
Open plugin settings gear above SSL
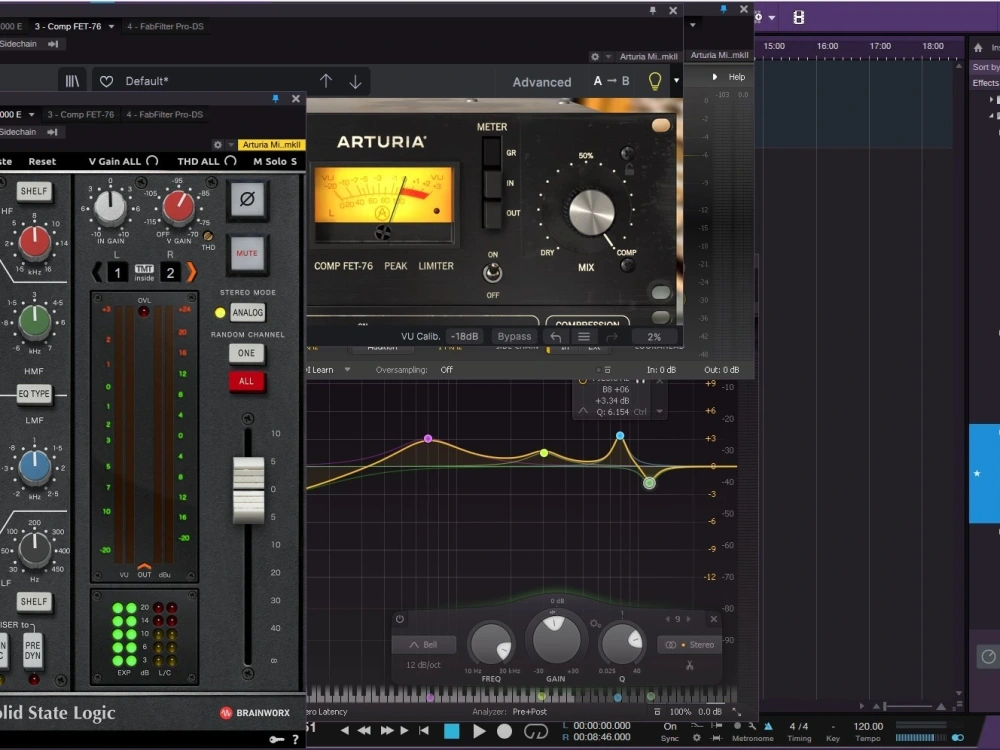coord(217,145)
